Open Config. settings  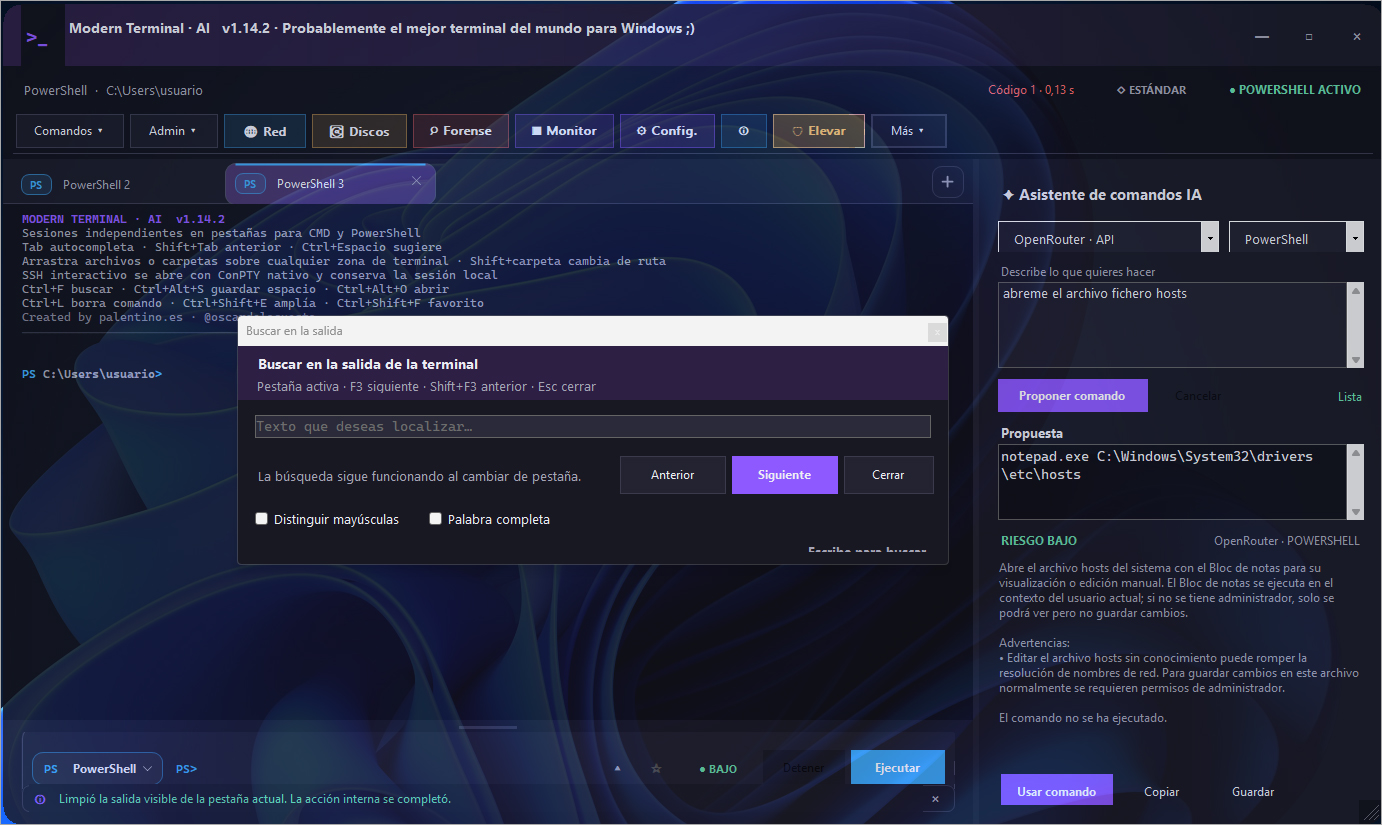point(667,131)
